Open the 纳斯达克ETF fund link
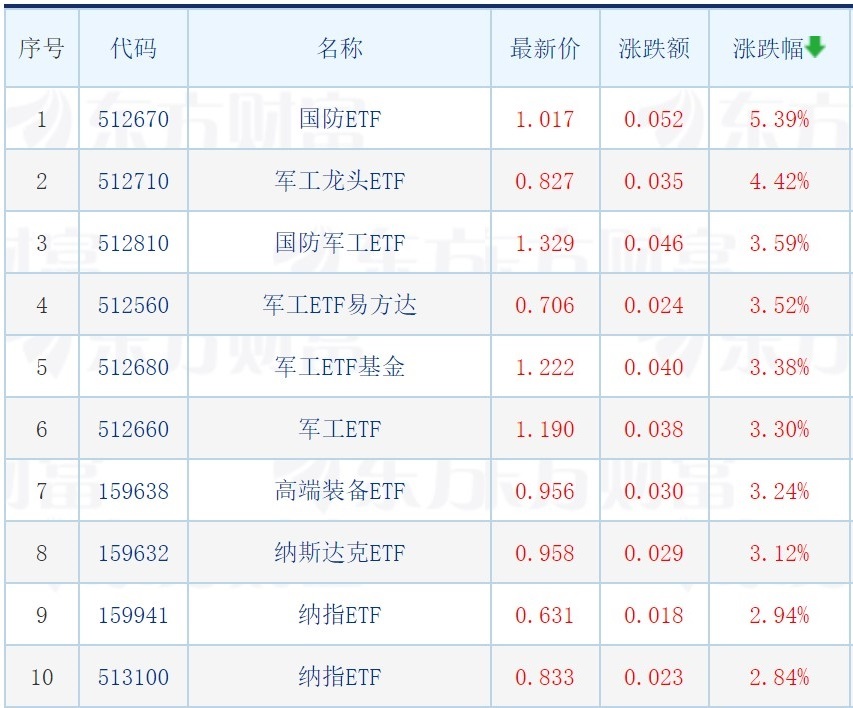The width and height of the screenshot is (853, 708). click(x=339, y=553)
